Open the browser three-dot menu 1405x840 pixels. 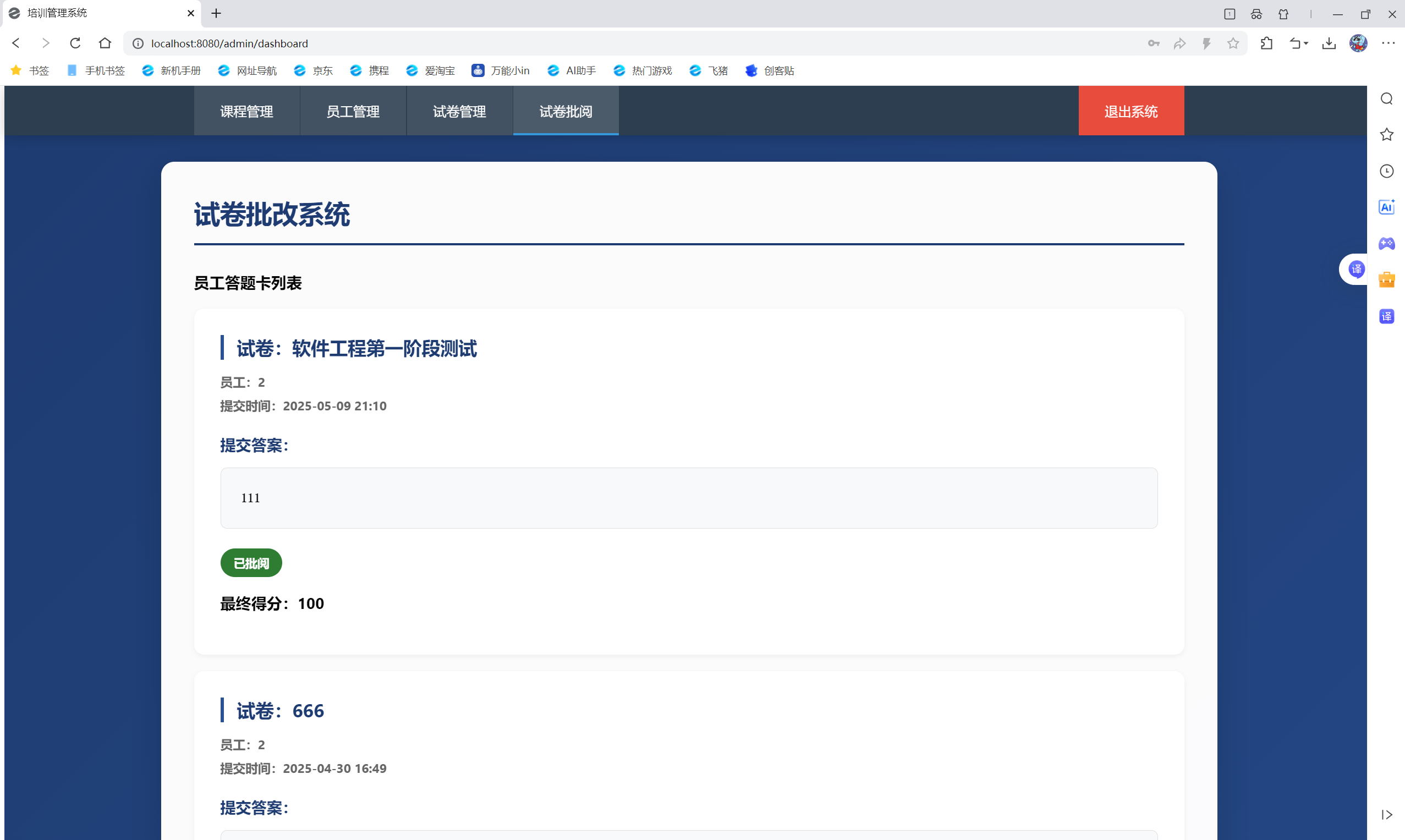1388,43
